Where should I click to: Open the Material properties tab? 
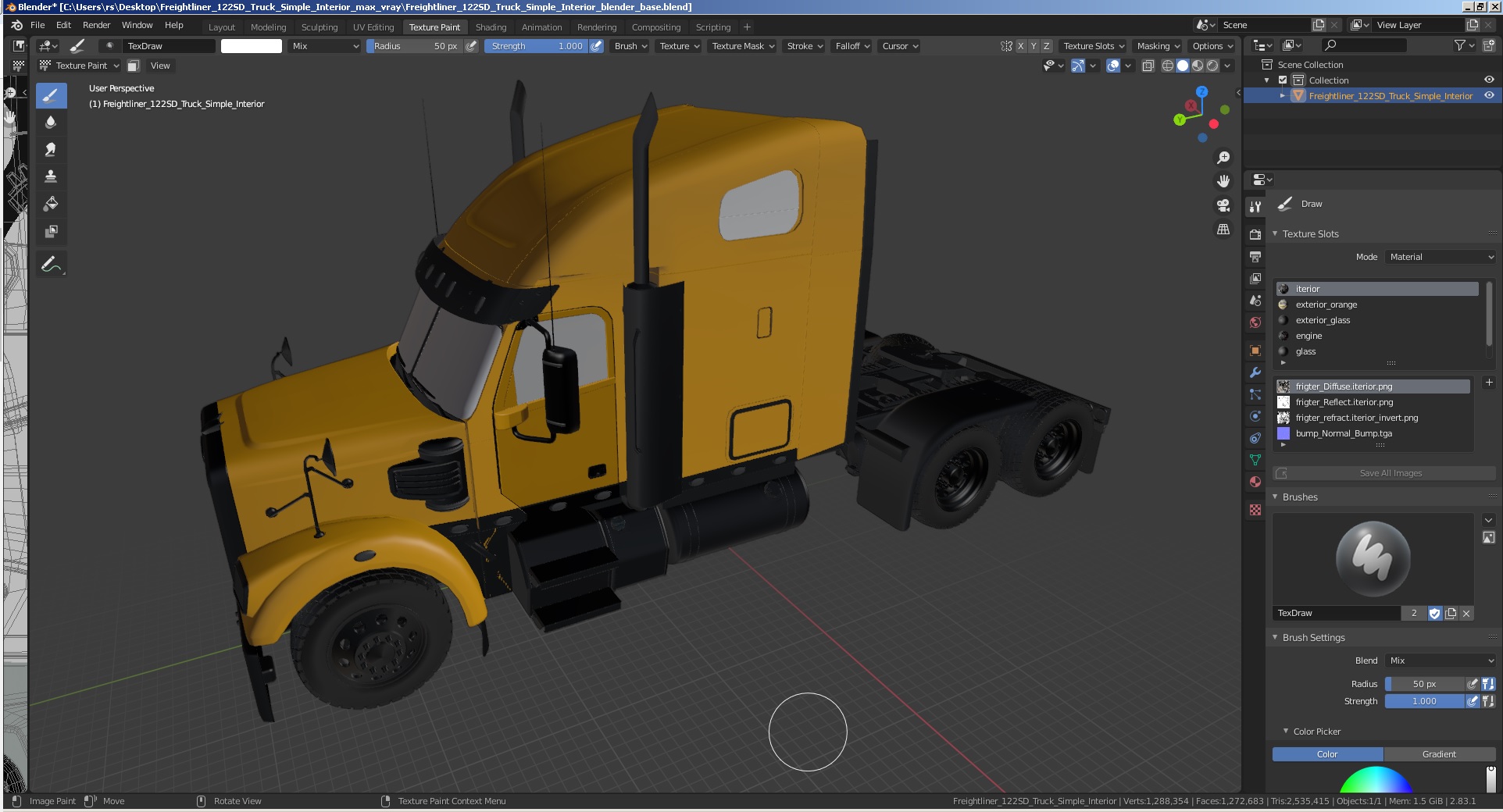1255,482
